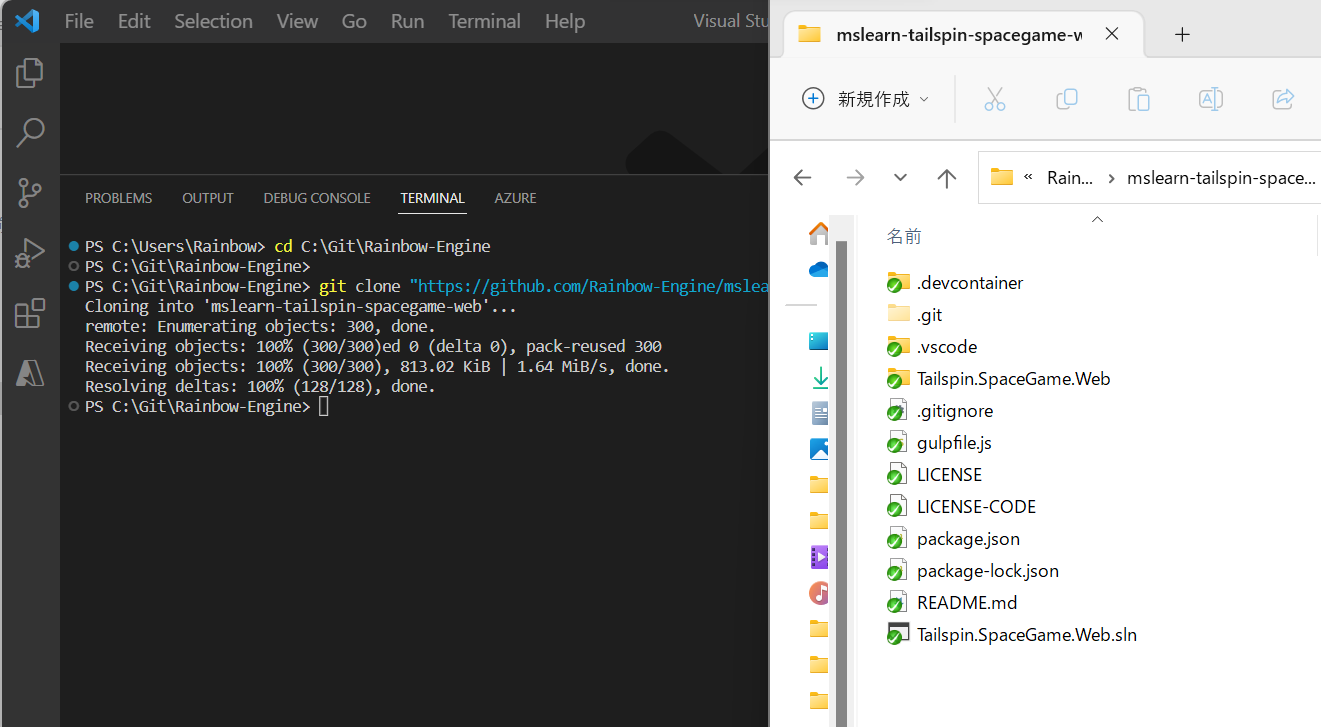Open the Edit menu in VS Code
1321x727 pixels.
[134, 21]
